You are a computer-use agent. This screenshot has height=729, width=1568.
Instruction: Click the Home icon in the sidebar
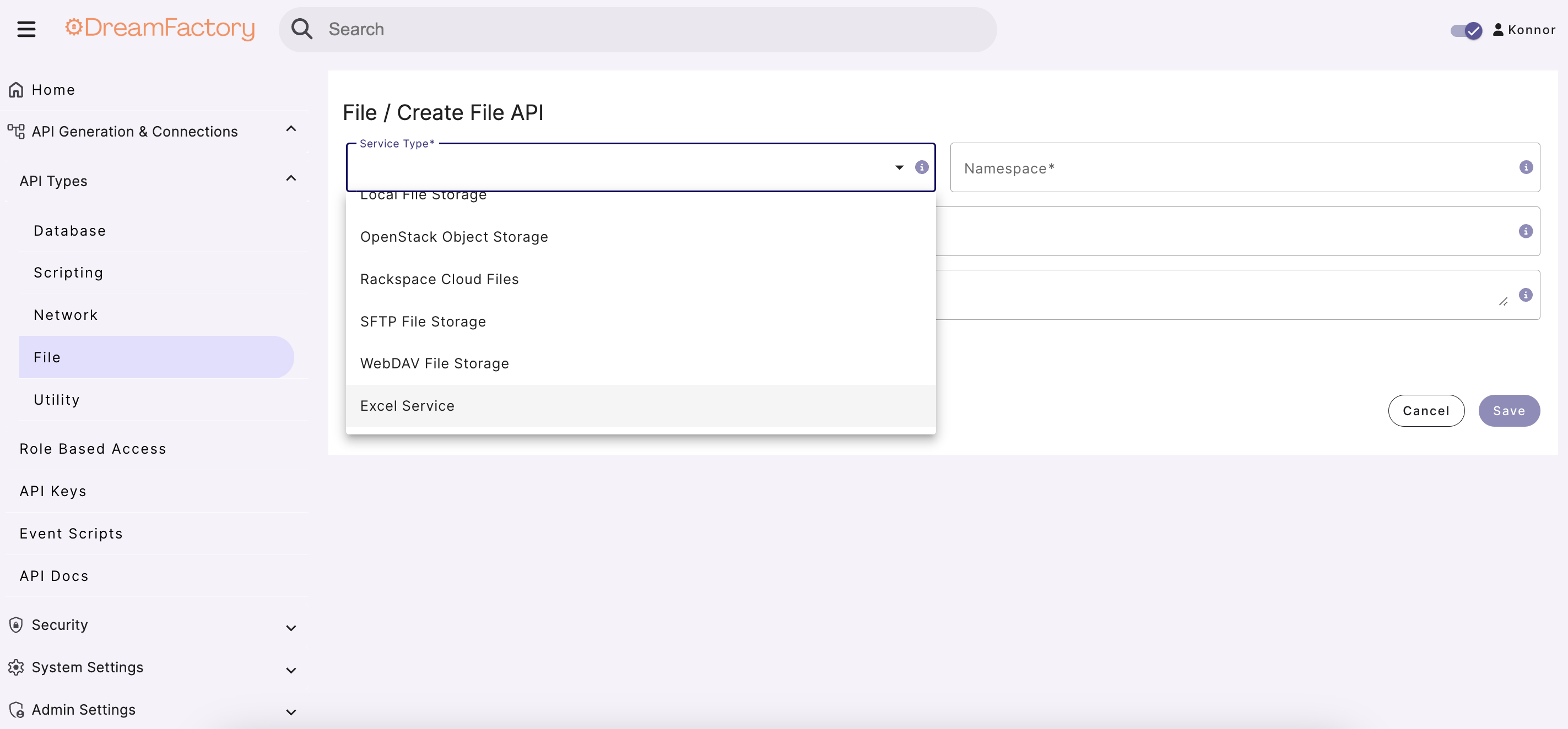point(15,89)
